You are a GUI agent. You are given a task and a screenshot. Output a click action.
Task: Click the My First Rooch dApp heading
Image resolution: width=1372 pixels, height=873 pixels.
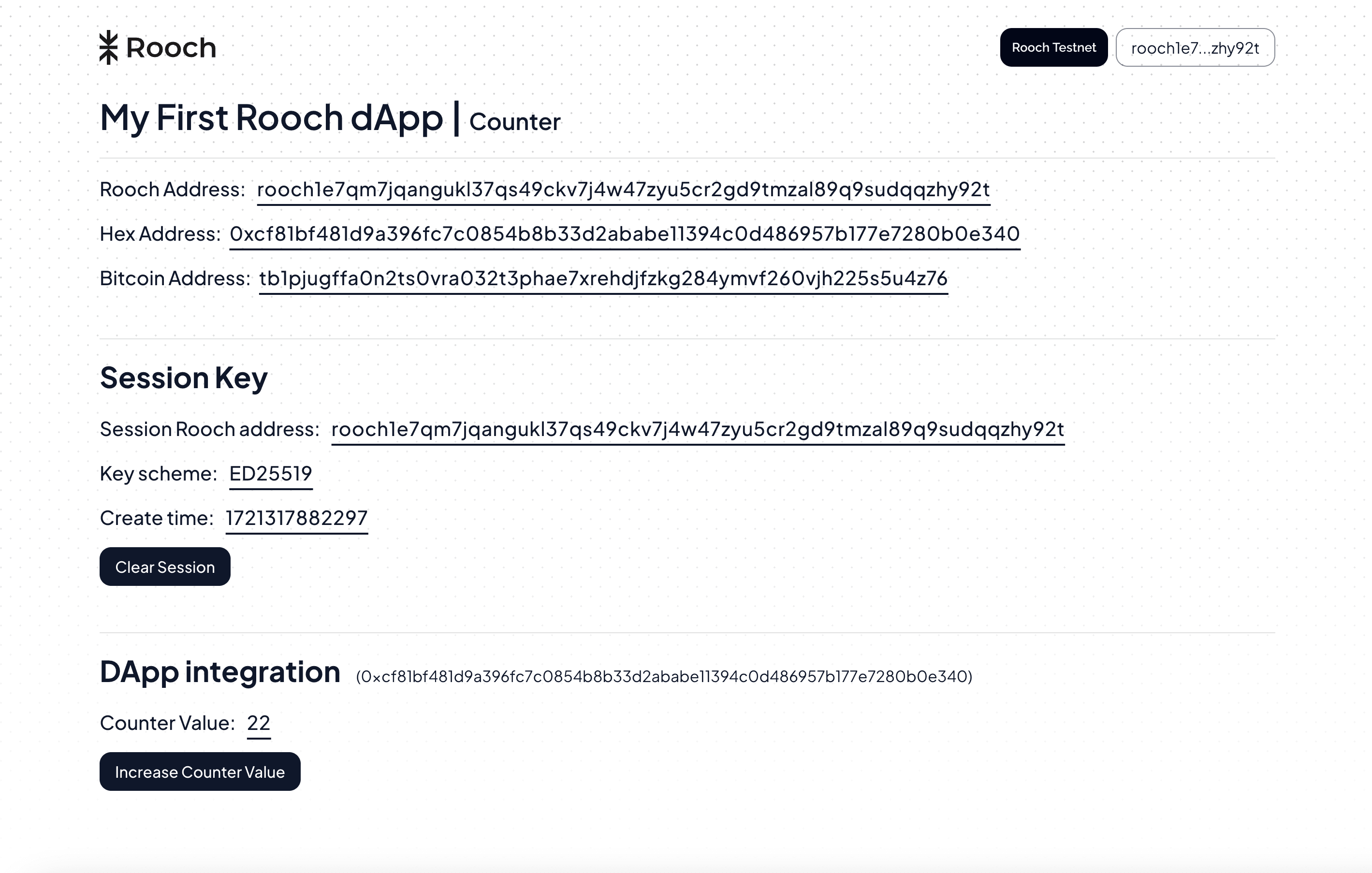tap(272, 118)
